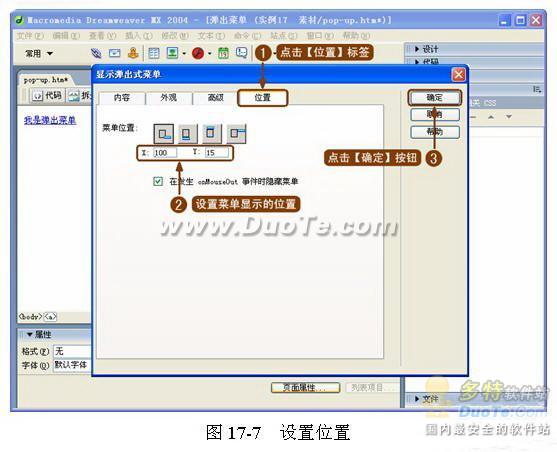
Task: Click the 页面属性 button
Action: pyautogui.click(x=305, y=387)
